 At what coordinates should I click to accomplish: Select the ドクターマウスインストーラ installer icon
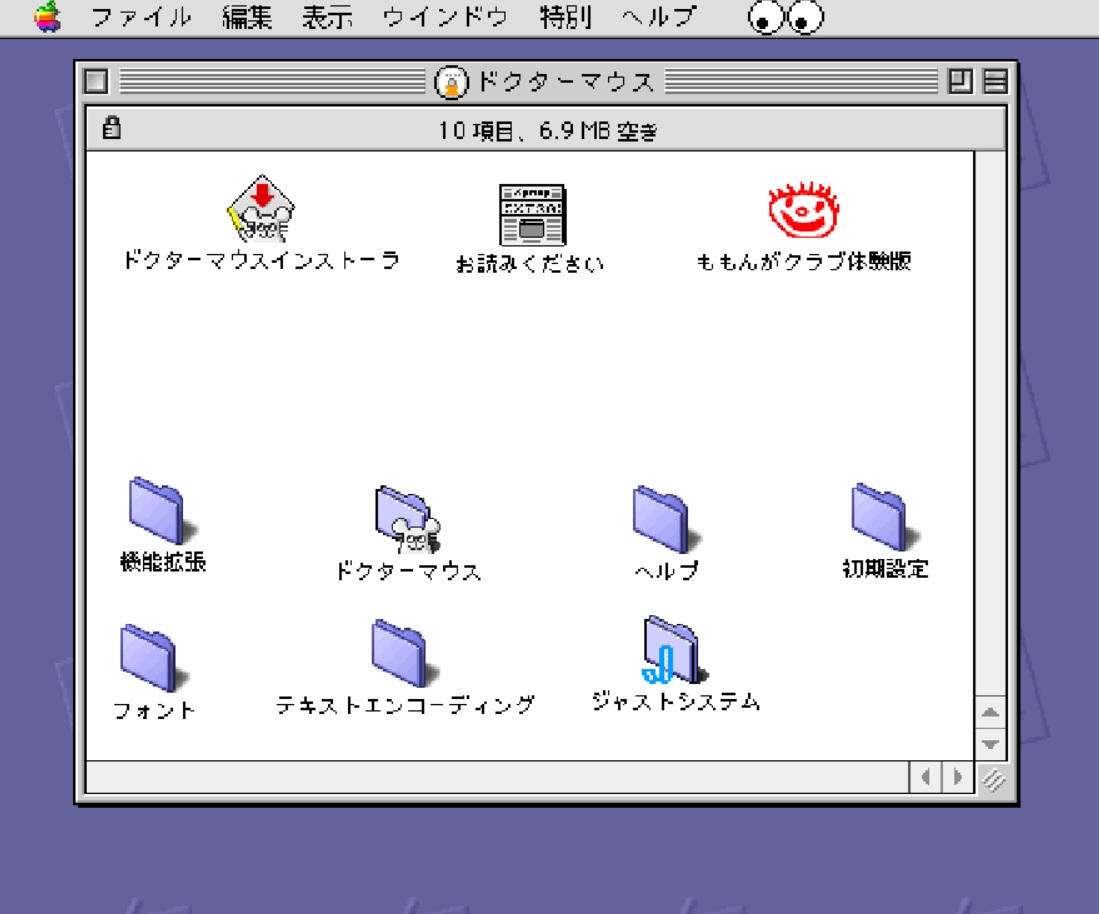pos(261,209)
